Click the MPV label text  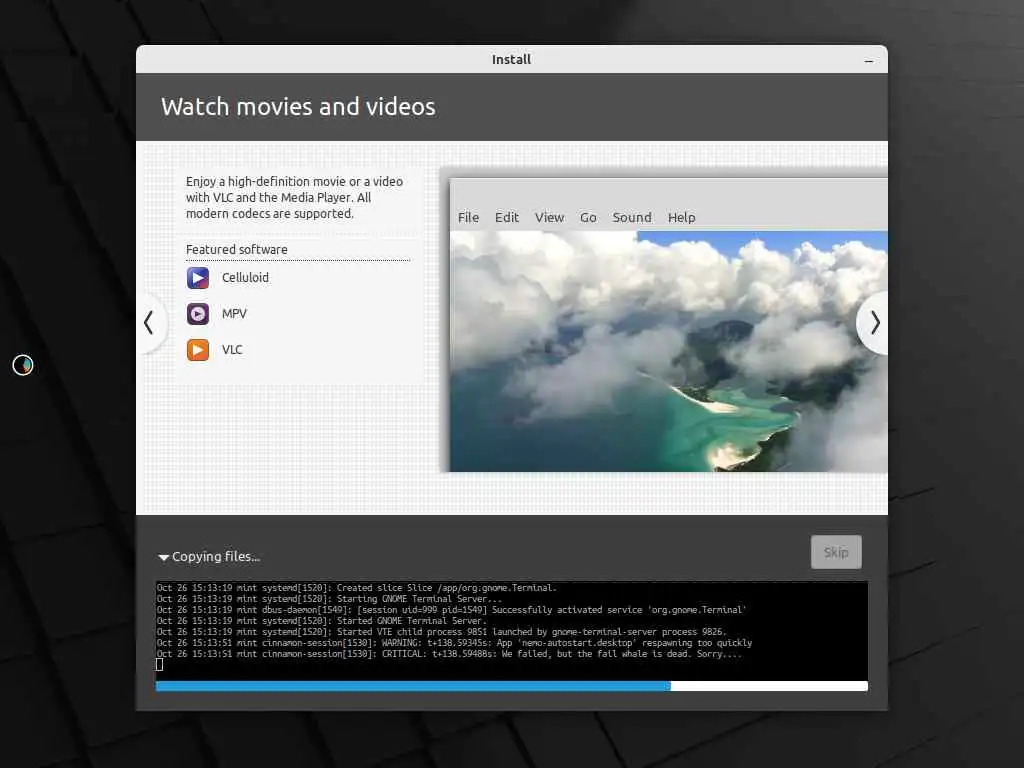pos(234,314)
